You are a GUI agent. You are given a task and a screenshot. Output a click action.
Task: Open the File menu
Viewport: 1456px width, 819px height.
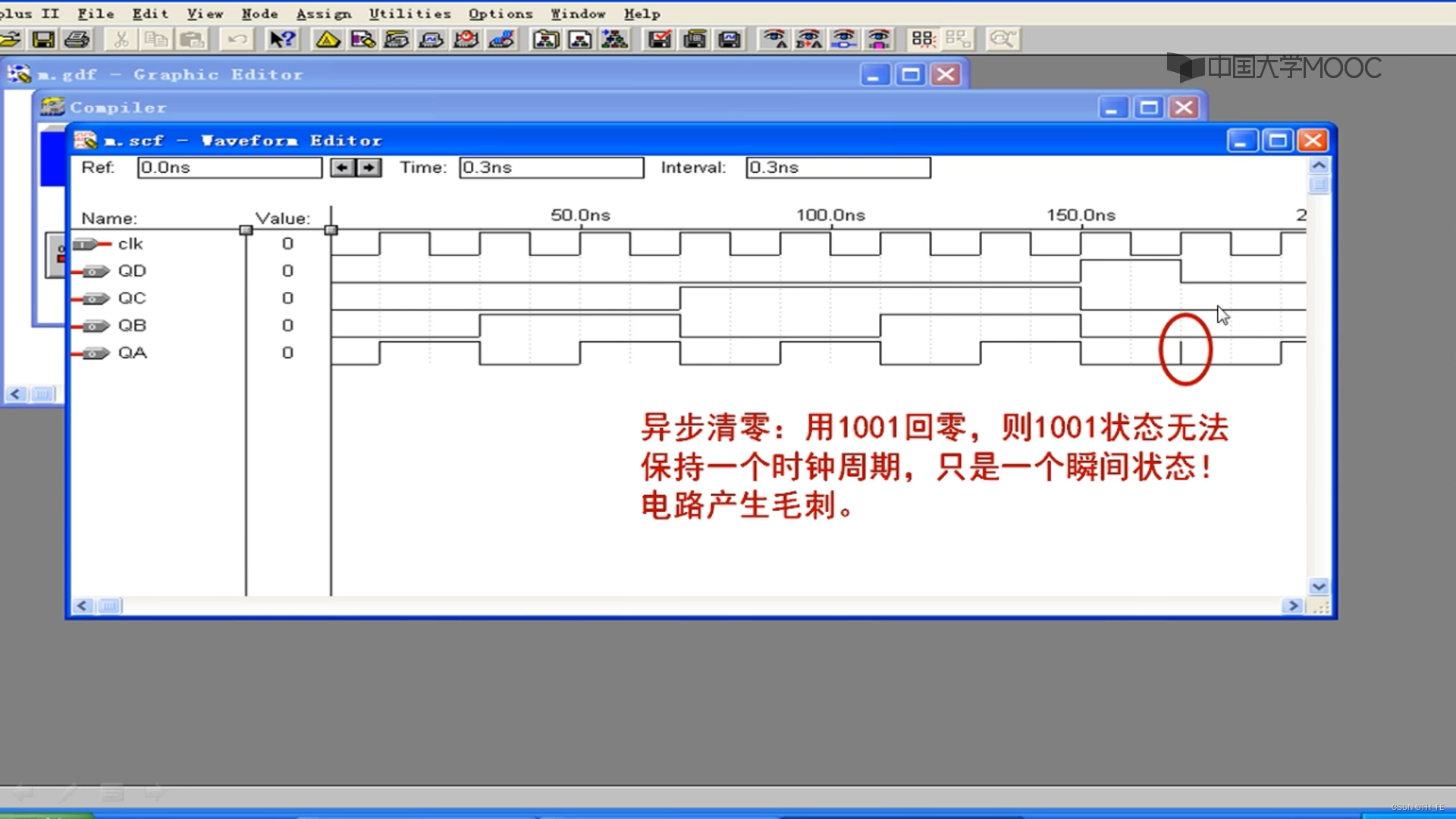96,14
